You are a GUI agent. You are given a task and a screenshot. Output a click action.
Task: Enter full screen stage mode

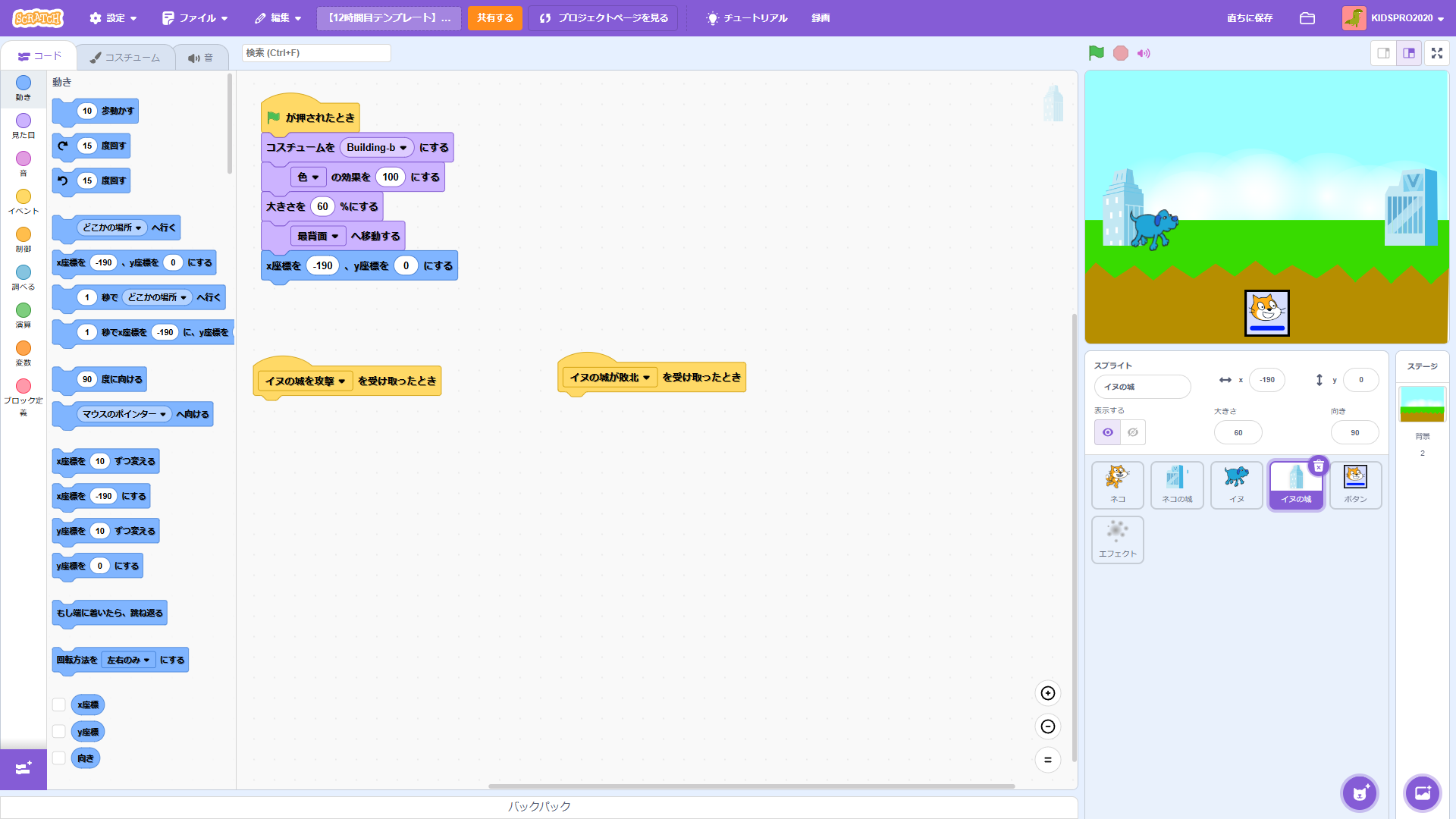pos(1436,53)
